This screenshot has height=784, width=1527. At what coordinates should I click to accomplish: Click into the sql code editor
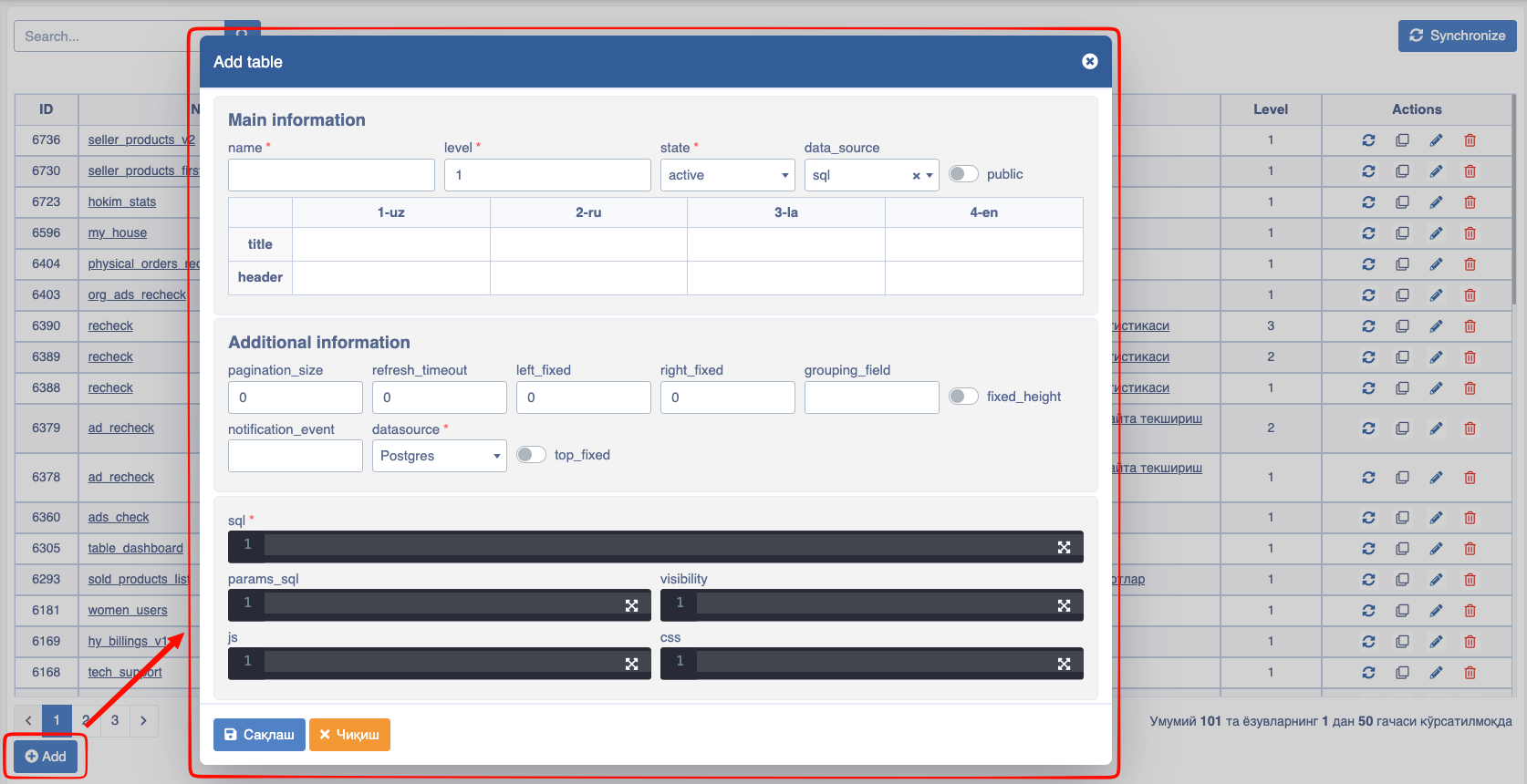coord(657,545)
